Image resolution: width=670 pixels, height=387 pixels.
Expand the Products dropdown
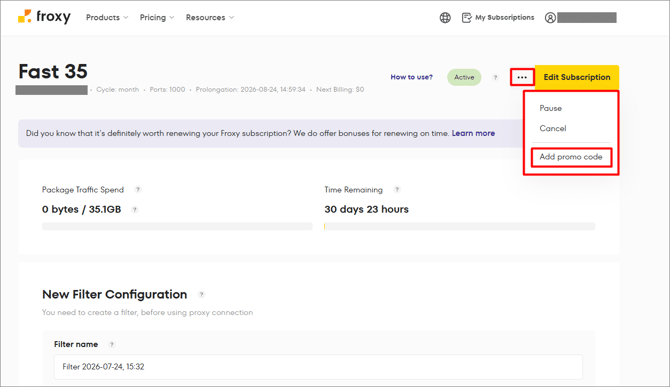[107, 18]
